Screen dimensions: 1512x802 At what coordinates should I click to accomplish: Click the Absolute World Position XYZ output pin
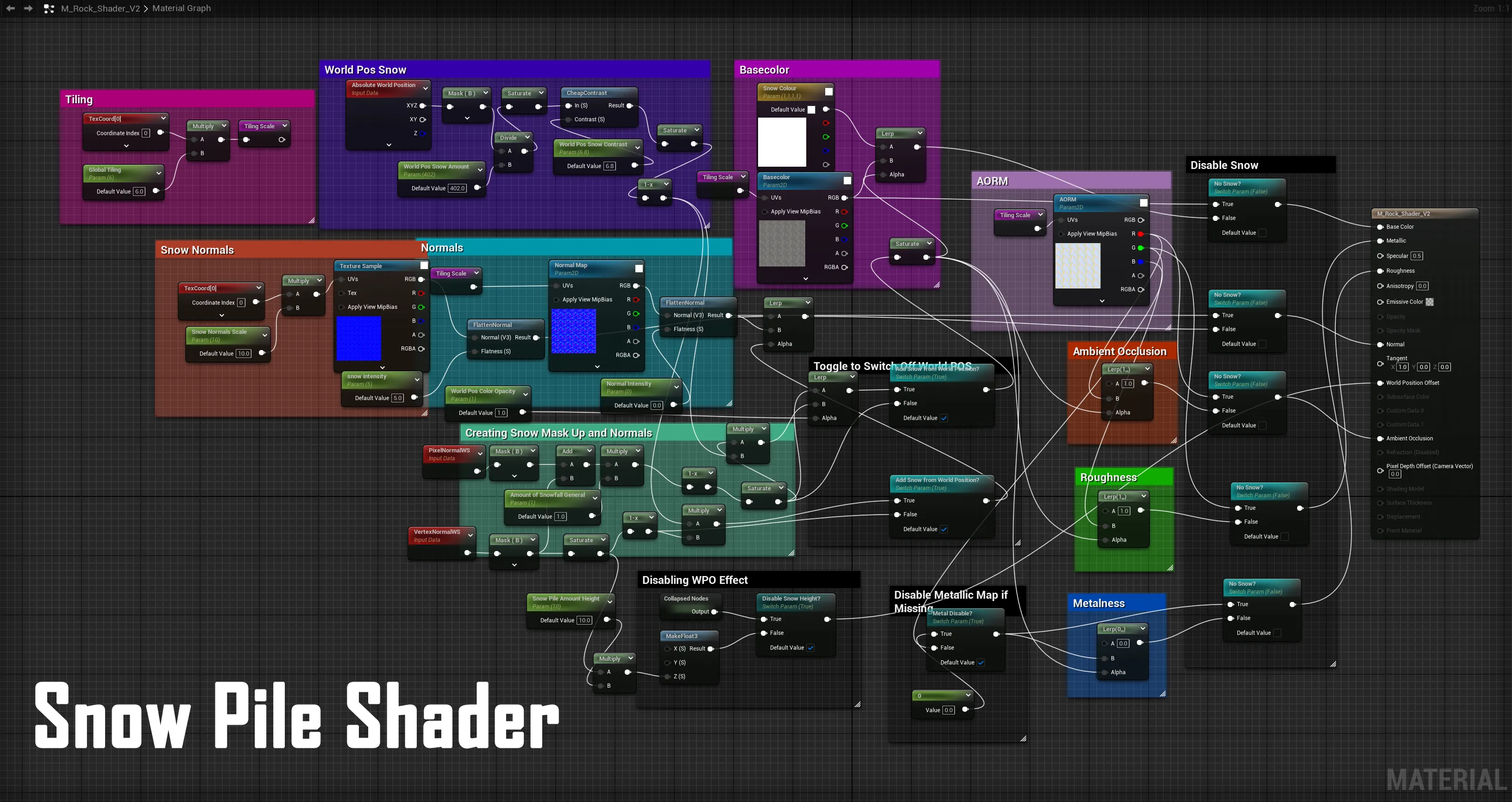(x=423, y=106)
